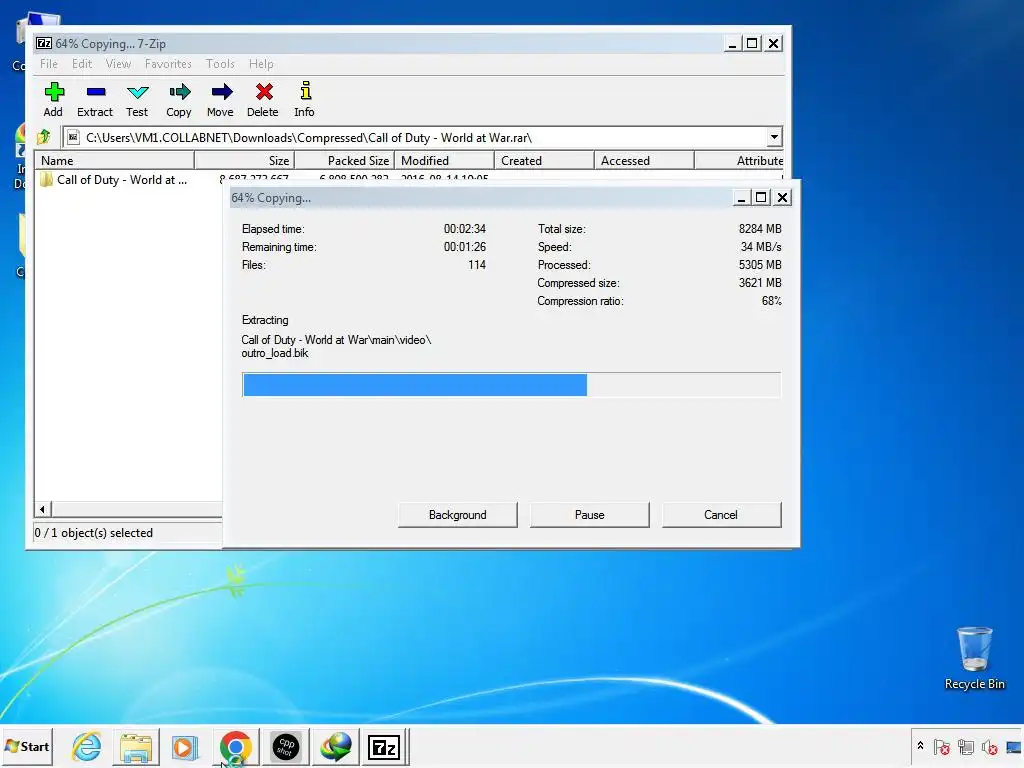This screenshot has height=768, width=1024.
Task: Click the Action Center flag tray icon
Action: click(942, 746)
